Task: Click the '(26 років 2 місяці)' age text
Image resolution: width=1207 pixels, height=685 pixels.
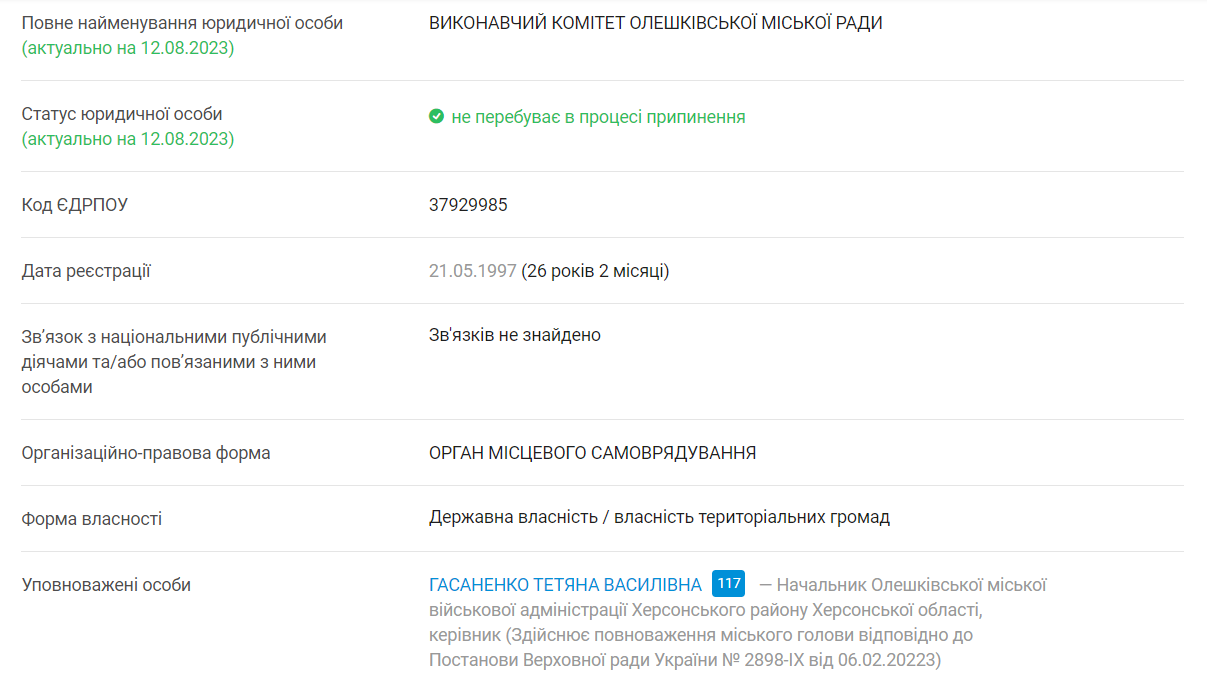Action: point(595,271)
